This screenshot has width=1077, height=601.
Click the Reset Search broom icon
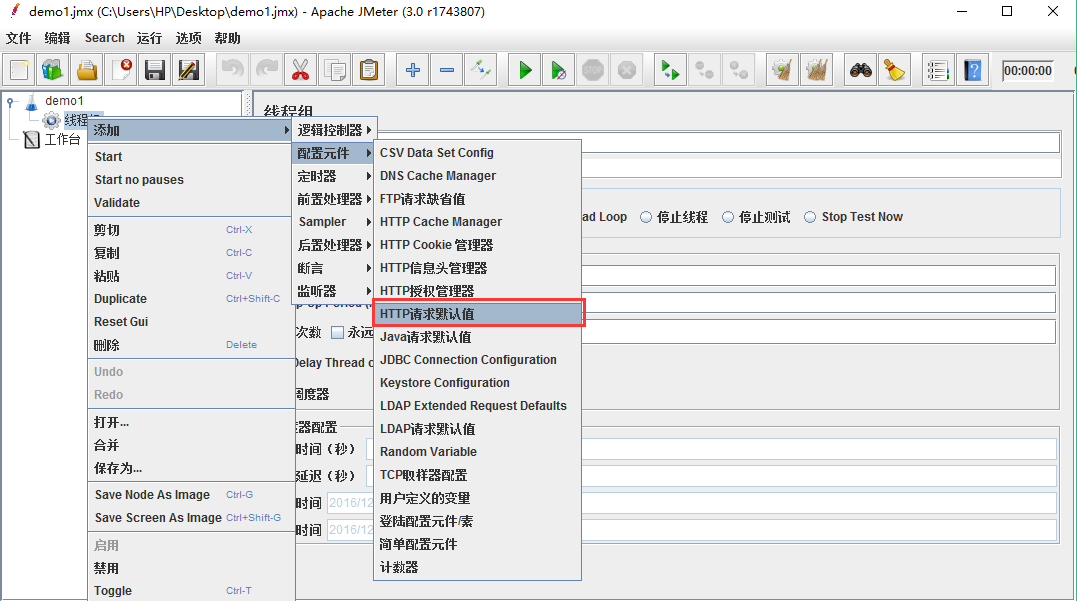tap(894, 70)
